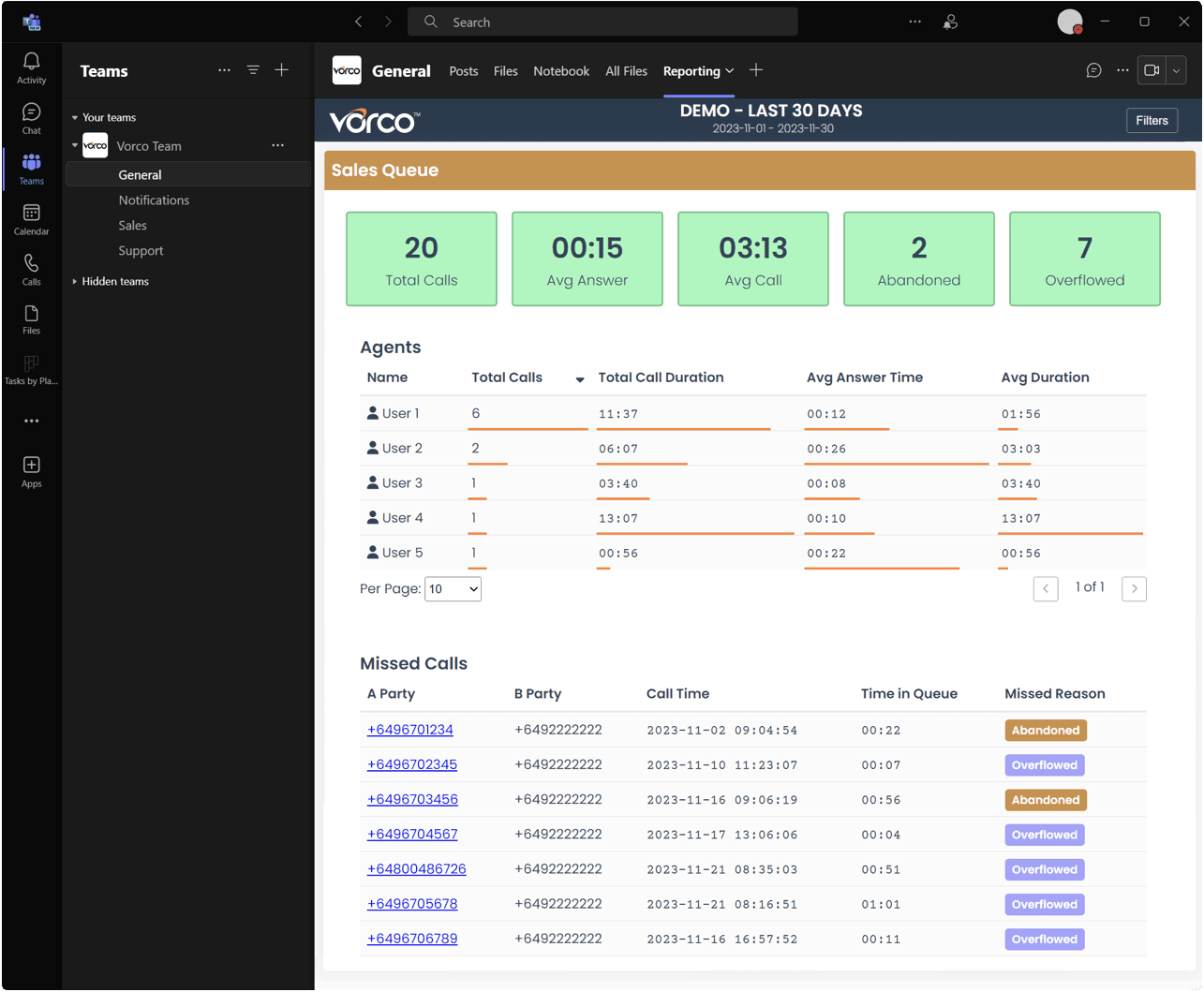Collapse the Your teams section
Screen dimensions: 1204x992
click(75, 118)
